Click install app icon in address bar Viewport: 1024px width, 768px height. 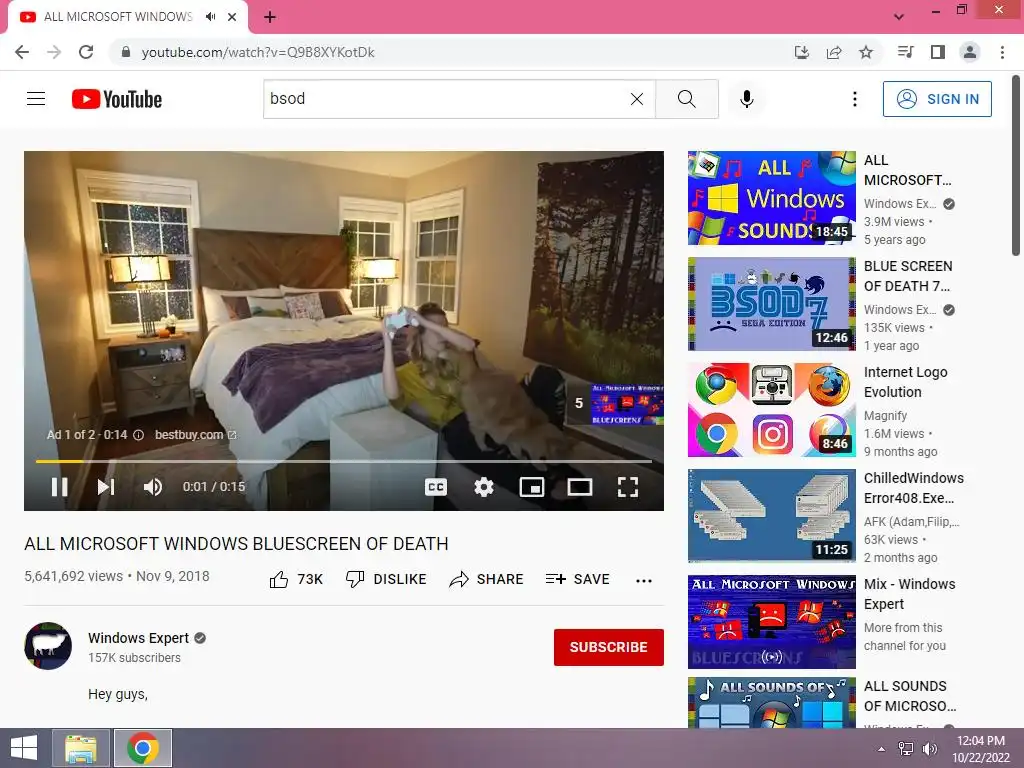[x=802, y=52]
